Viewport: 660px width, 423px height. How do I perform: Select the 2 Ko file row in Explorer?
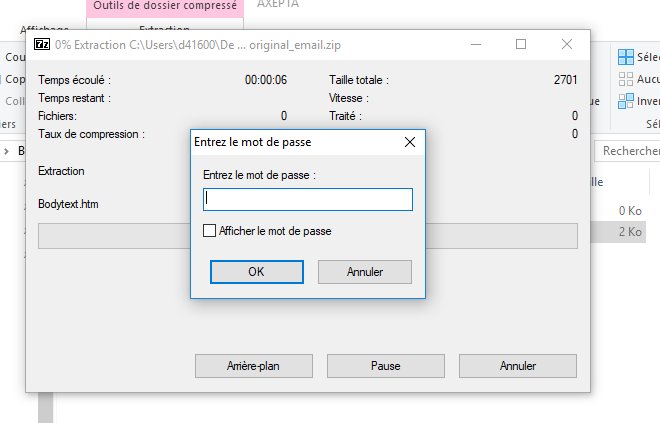[x=620, y=232]
